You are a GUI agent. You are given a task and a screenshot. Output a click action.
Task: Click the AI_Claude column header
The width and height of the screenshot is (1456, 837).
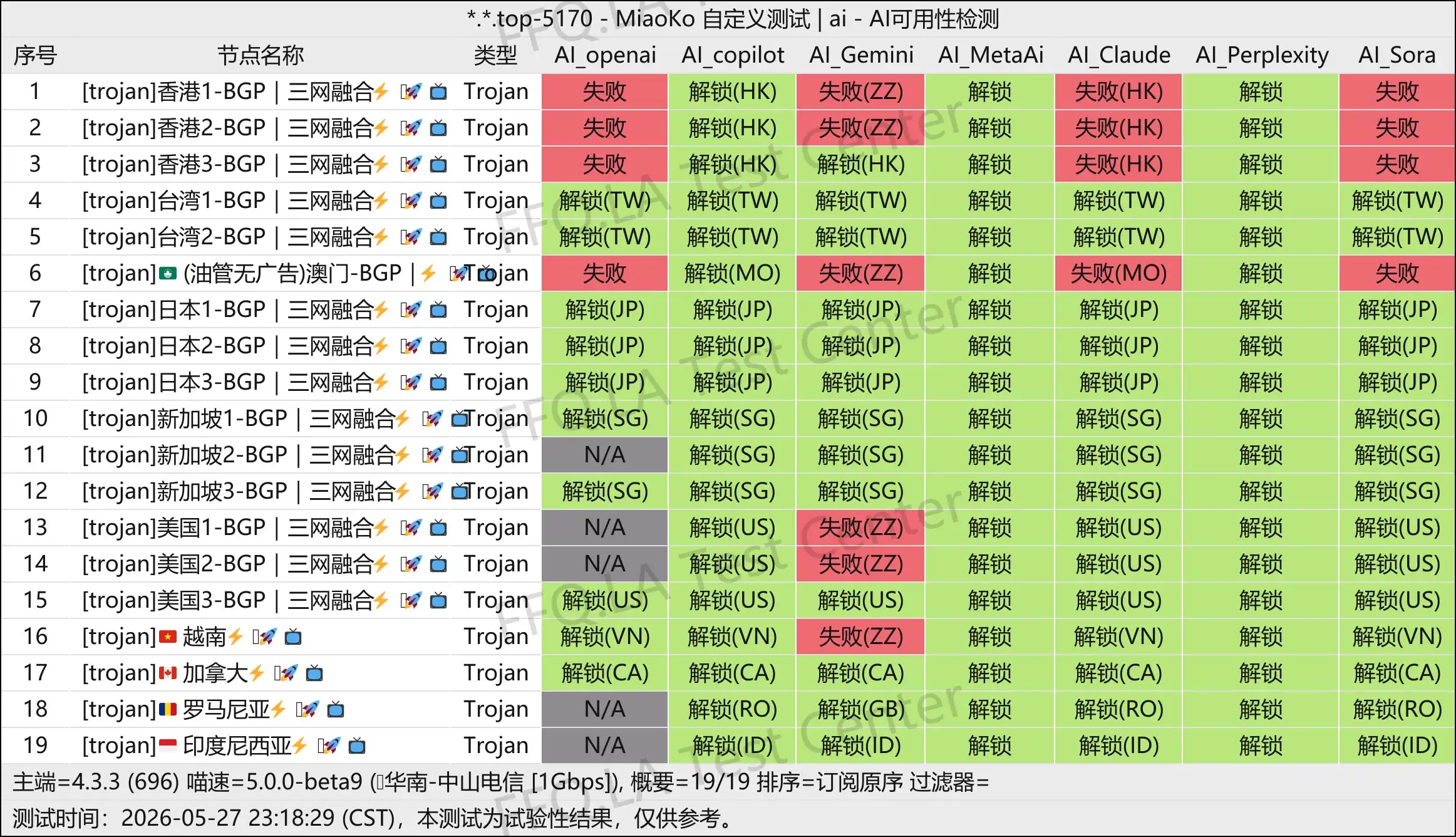pos(1119,56)
